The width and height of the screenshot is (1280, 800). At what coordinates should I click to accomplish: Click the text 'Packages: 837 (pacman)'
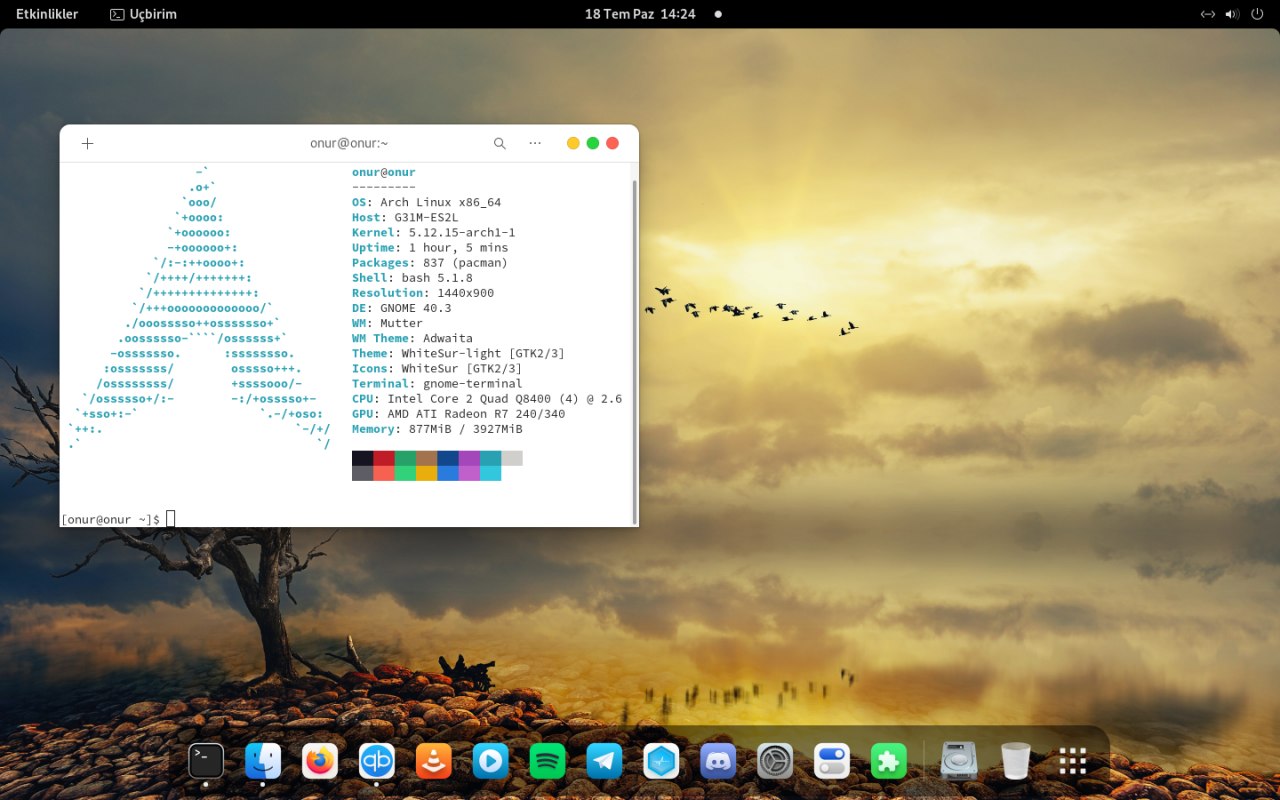(x=430, y=262)
